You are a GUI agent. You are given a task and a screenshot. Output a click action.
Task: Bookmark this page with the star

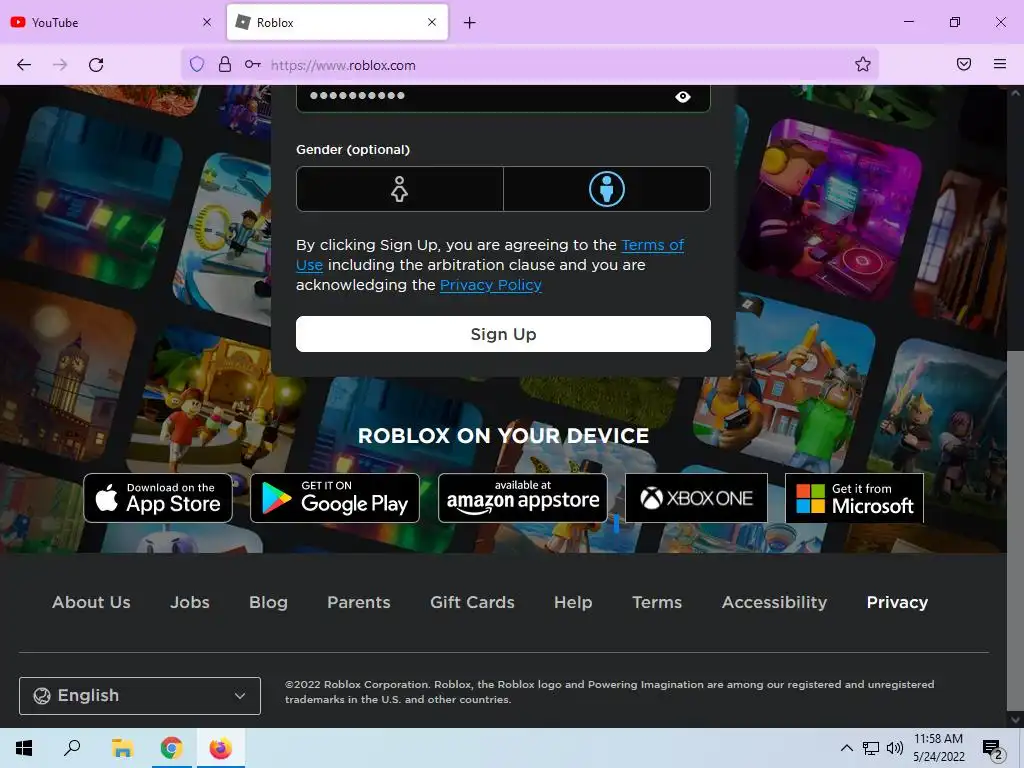click(x=863, y=64)
